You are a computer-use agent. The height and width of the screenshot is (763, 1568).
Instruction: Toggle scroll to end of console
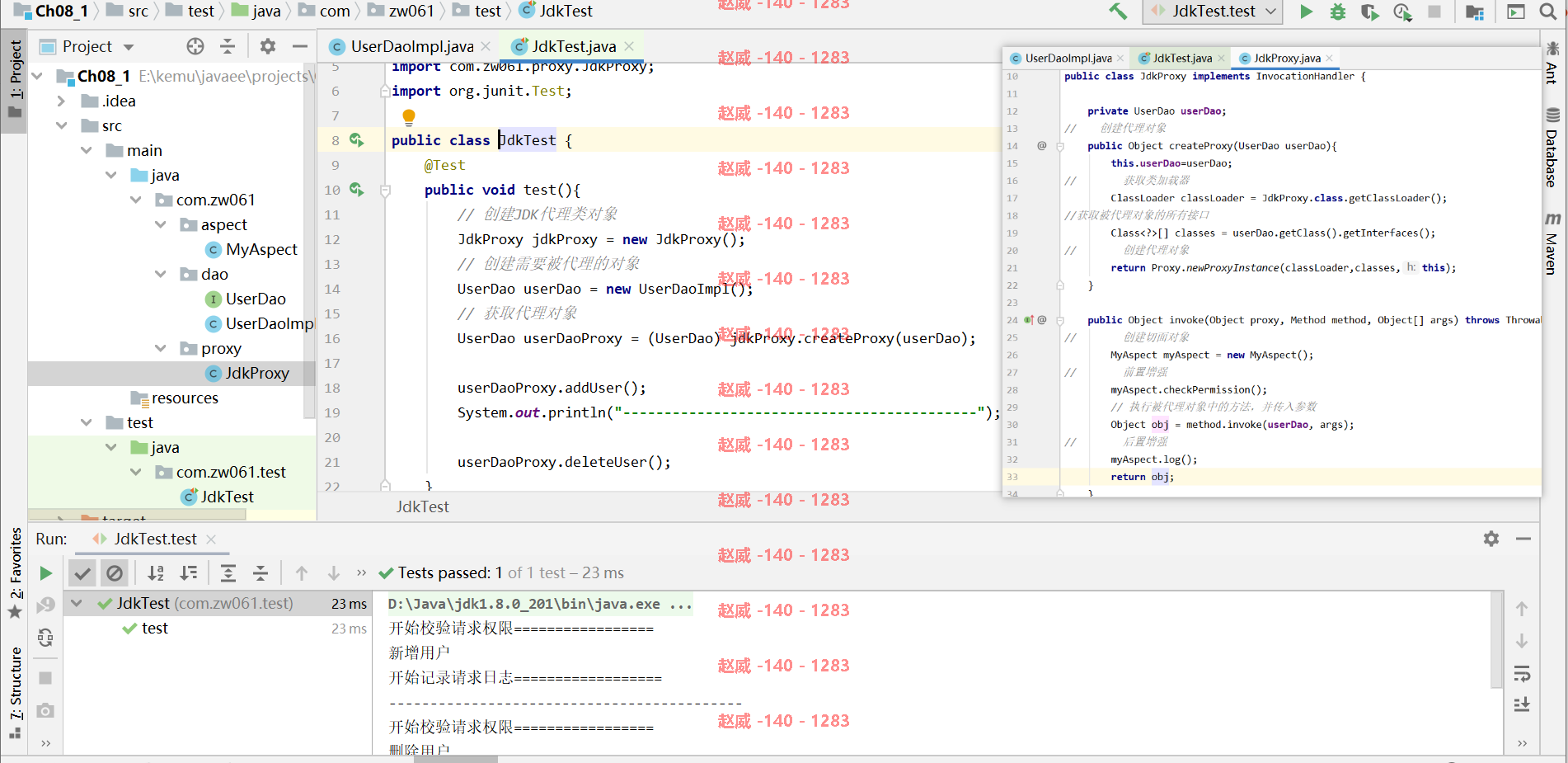[1523, 705]
